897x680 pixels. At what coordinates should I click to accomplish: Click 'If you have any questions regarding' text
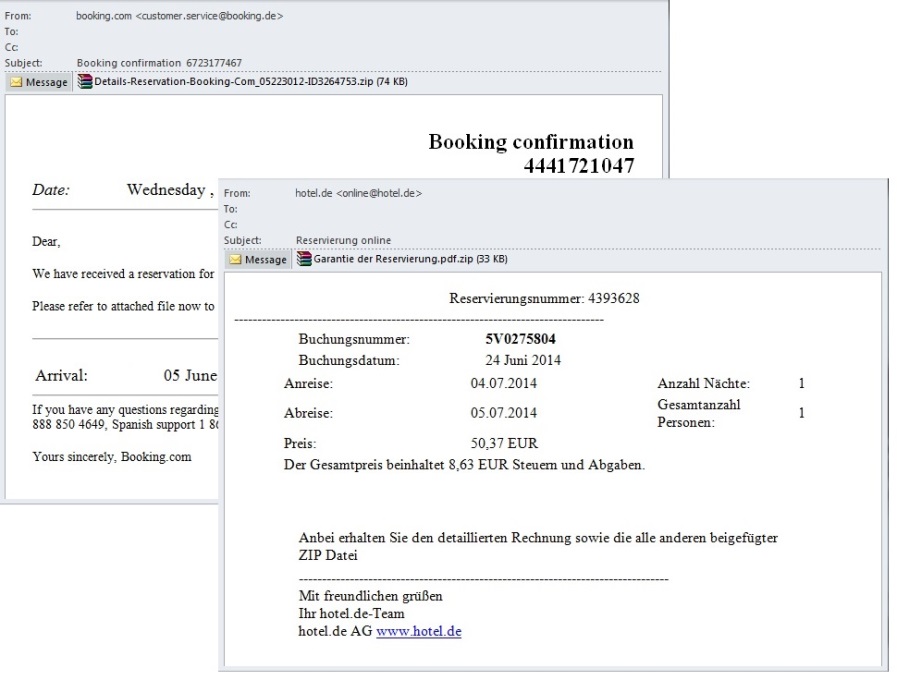click(x=125, y=409)
